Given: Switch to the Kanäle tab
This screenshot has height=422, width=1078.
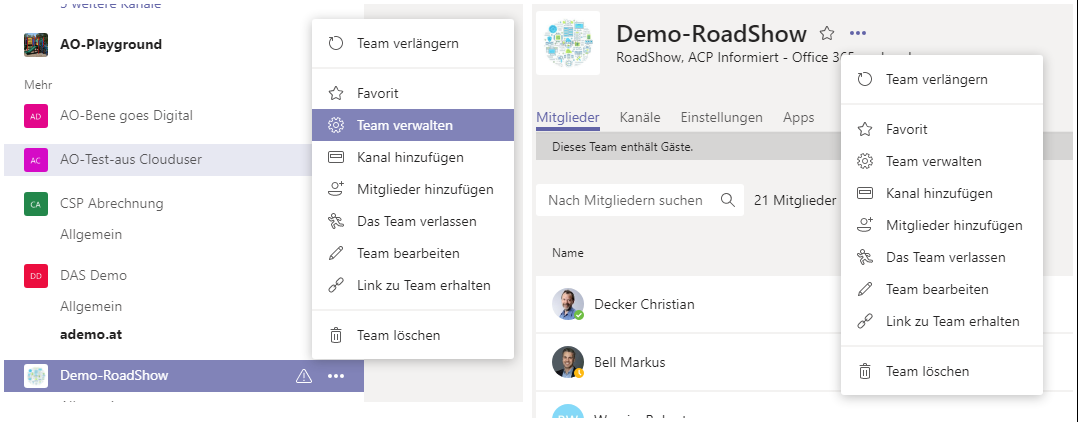Looking at the screenshot, I should point(640,118).
